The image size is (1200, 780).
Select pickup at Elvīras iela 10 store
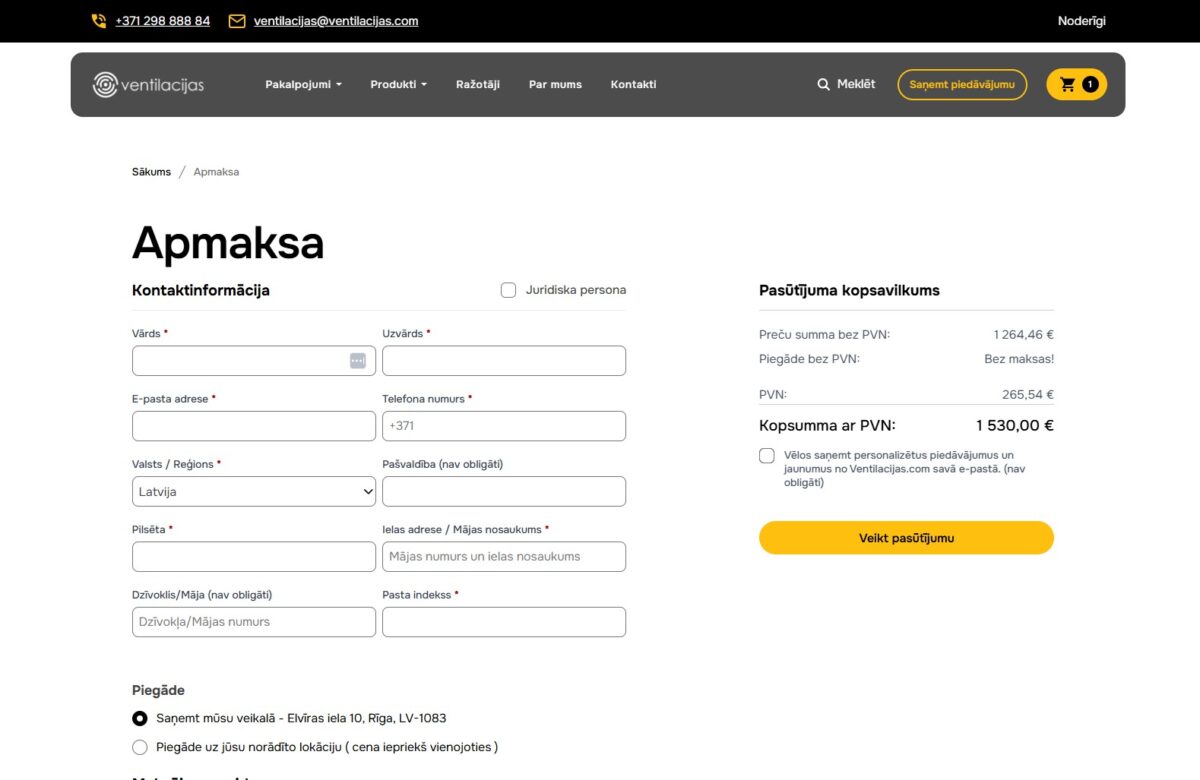[140, 718]
